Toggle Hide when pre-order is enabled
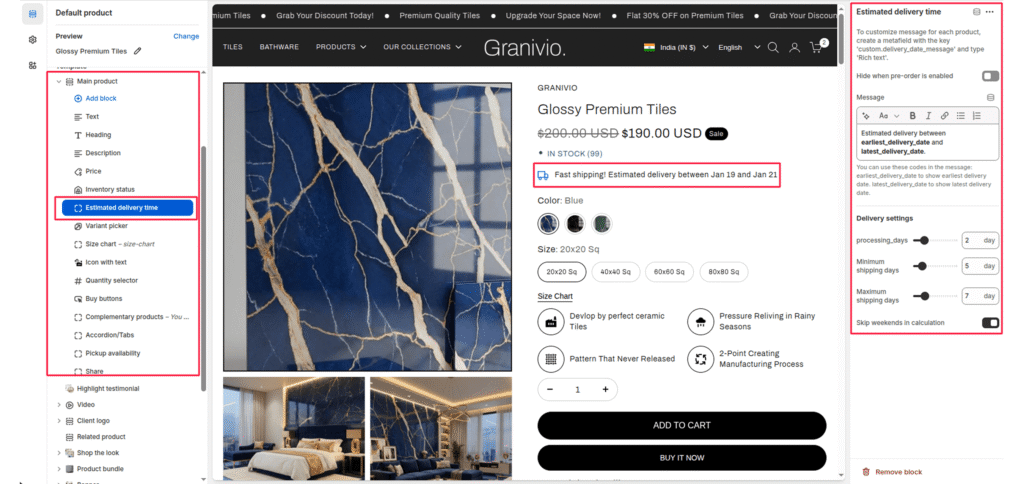Viewport: 1024px width, 484px height. pyautogui.click(x=990, y=76)
